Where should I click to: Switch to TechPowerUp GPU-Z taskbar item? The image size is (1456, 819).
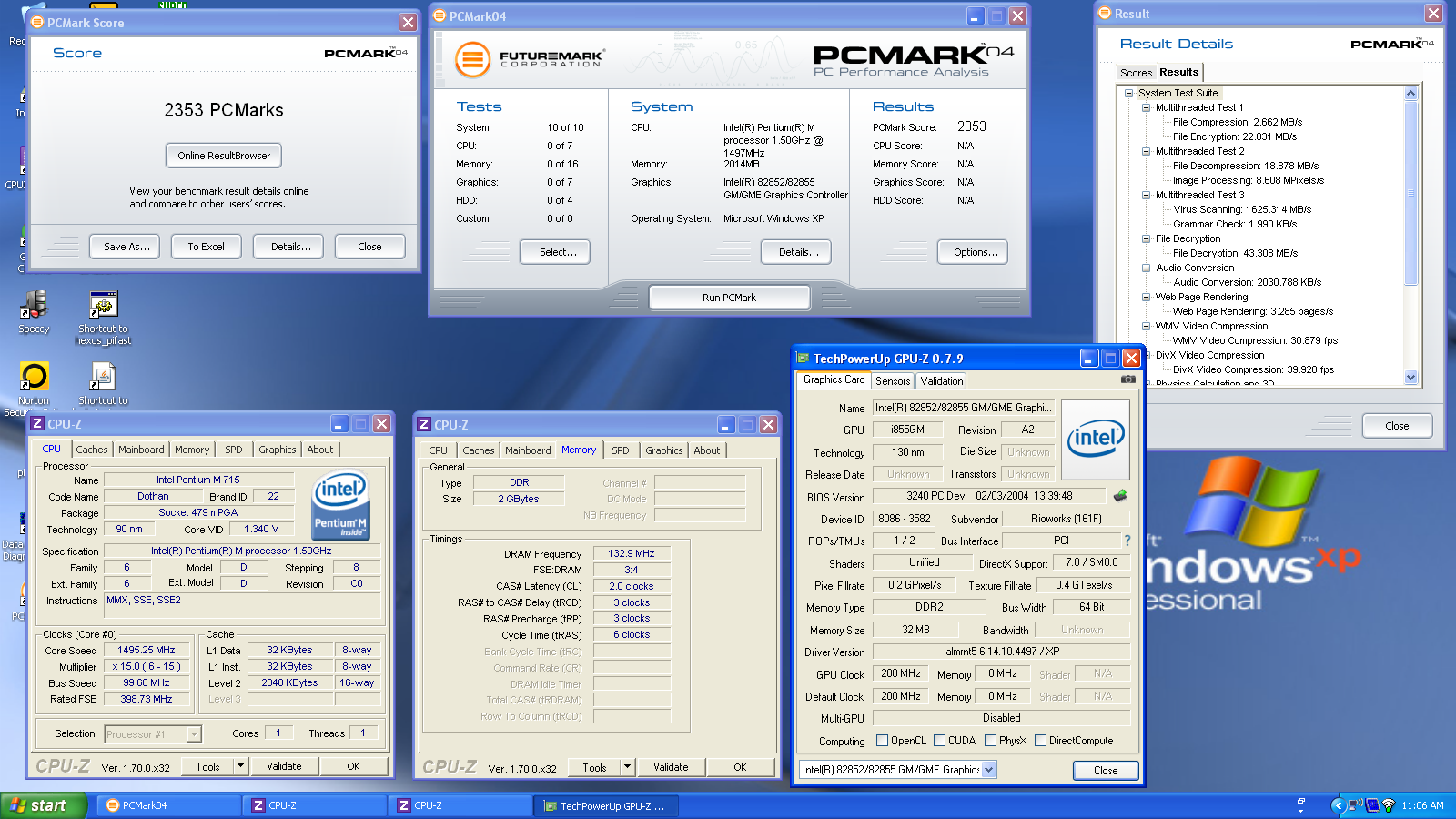(x=607, y=805)
